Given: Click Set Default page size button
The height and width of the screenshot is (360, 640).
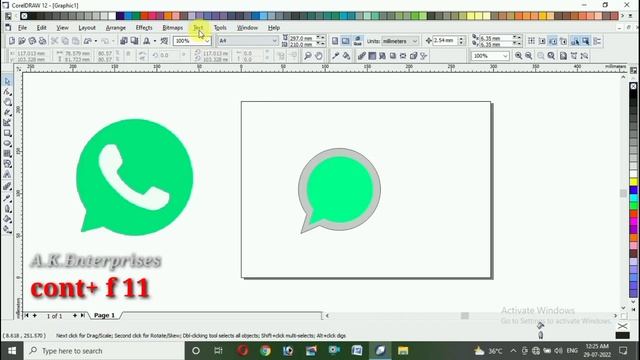Looking at the screenshot, I should [358, 41].
